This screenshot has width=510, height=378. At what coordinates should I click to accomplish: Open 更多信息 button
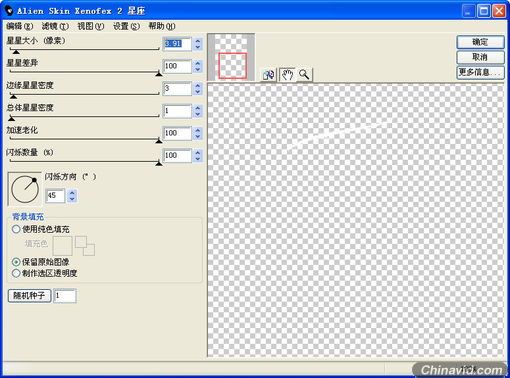480,72
